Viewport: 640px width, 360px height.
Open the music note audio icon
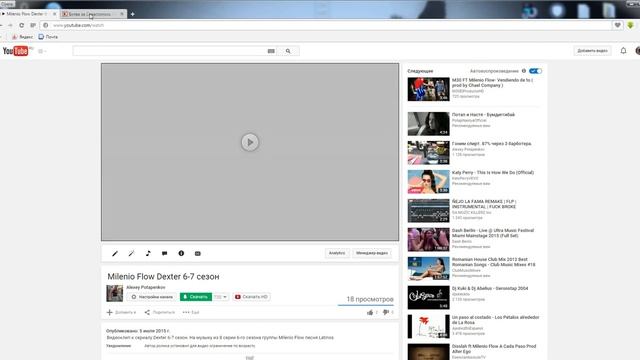click(x=148, y=253)
